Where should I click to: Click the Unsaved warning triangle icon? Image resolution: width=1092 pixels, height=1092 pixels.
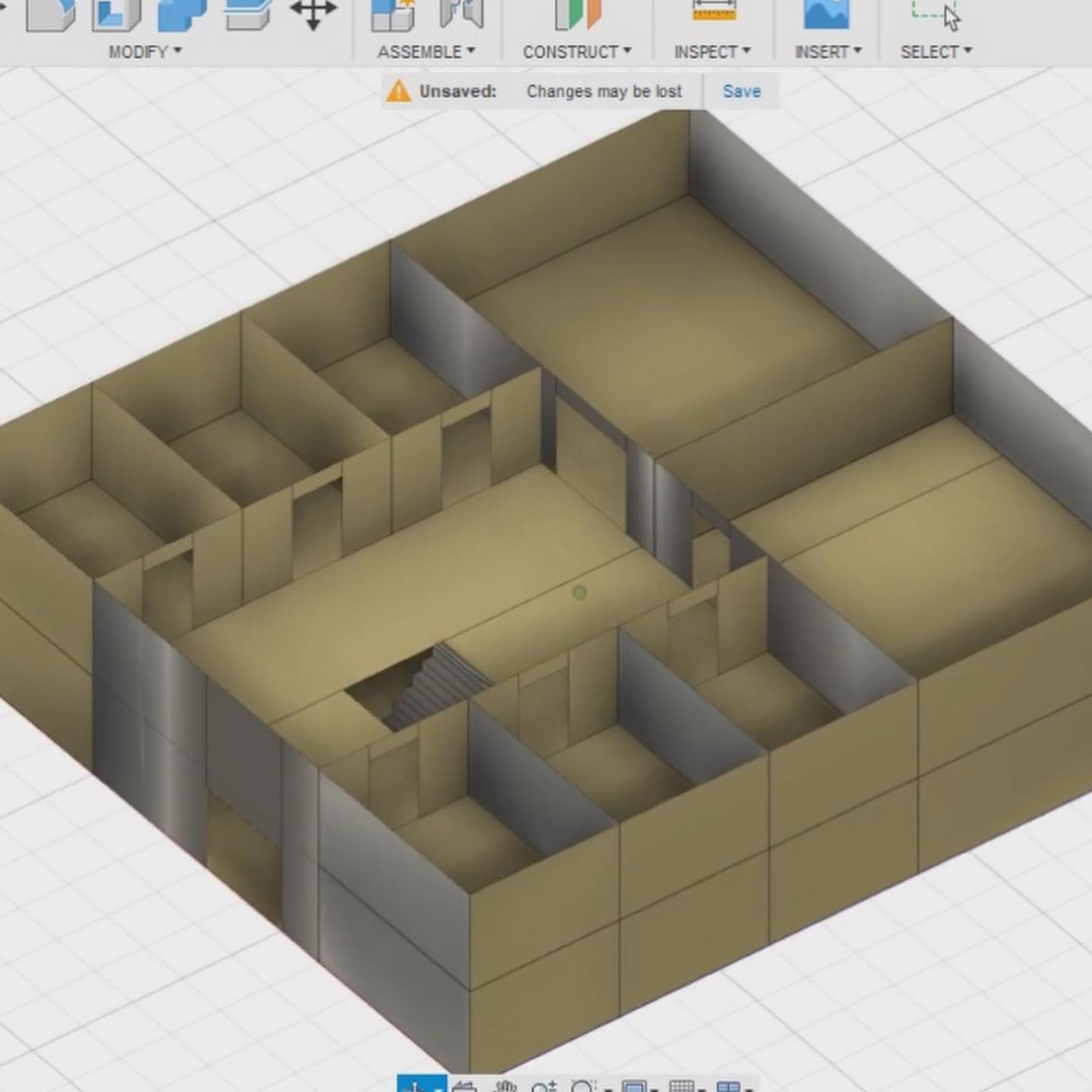[398, 91]
